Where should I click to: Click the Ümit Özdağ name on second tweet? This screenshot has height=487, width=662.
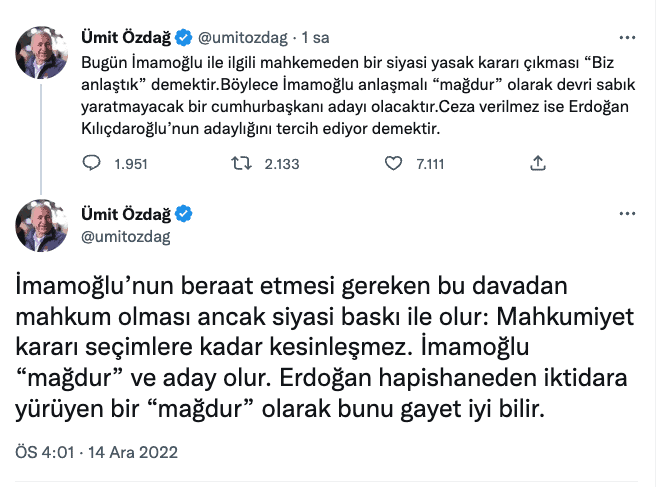[126, 214]
